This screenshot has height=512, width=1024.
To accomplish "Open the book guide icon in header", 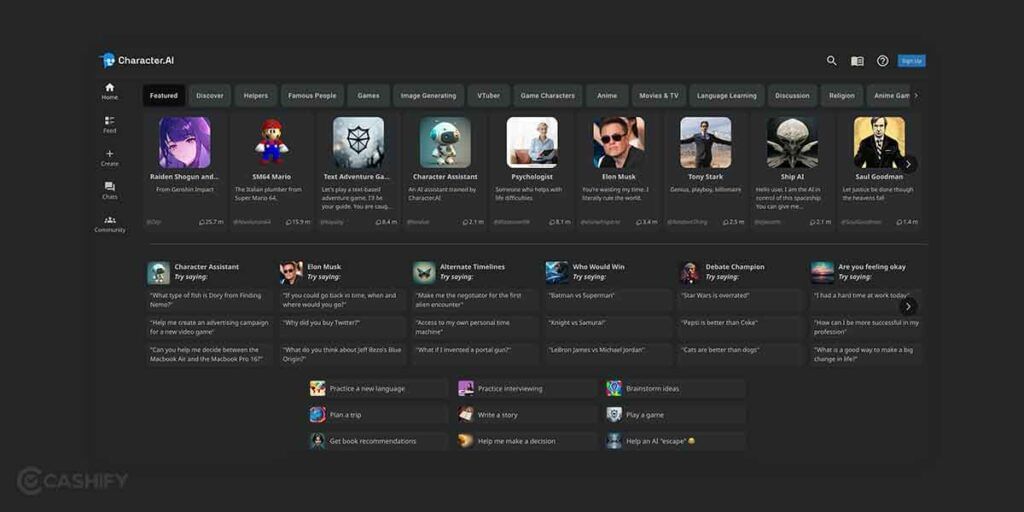I will (857, 61).
